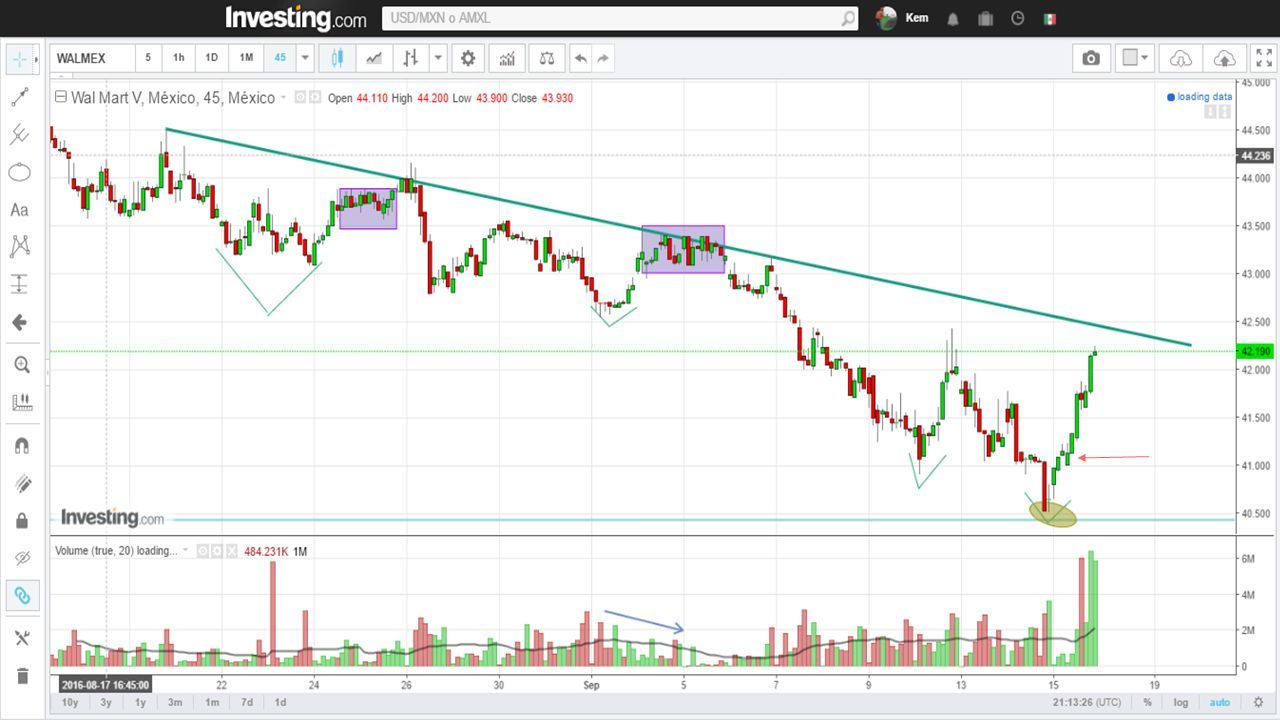Open the recent history clock icon
The width and height of the screenshot is (1280, 720).
tap(1018, 18)
